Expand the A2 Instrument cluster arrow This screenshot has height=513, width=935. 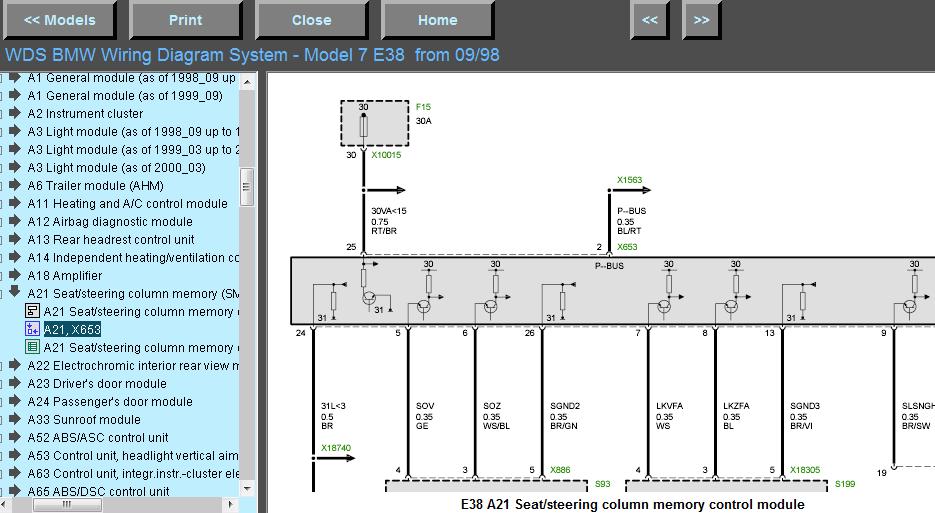coord(15,113)
